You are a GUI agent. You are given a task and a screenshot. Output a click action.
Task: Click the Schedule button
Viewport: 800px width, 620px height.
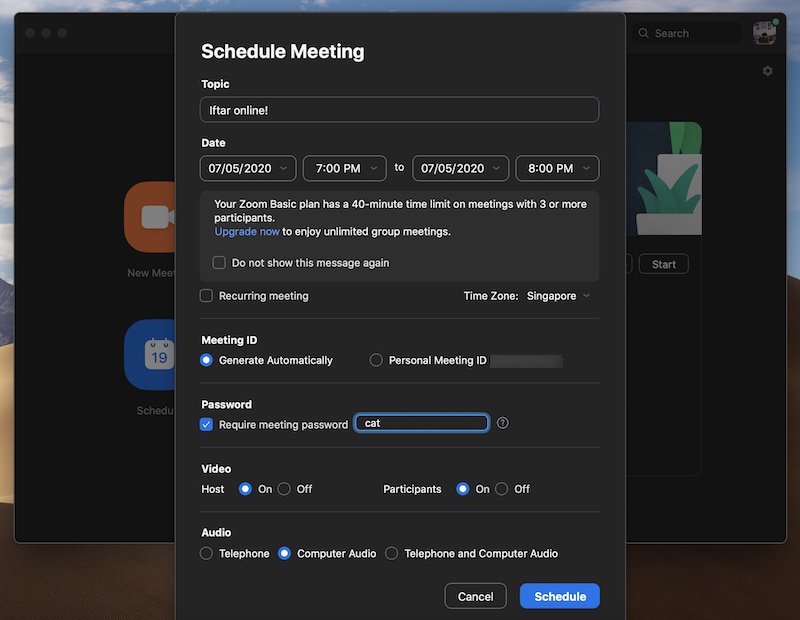(x=560, y=596)
